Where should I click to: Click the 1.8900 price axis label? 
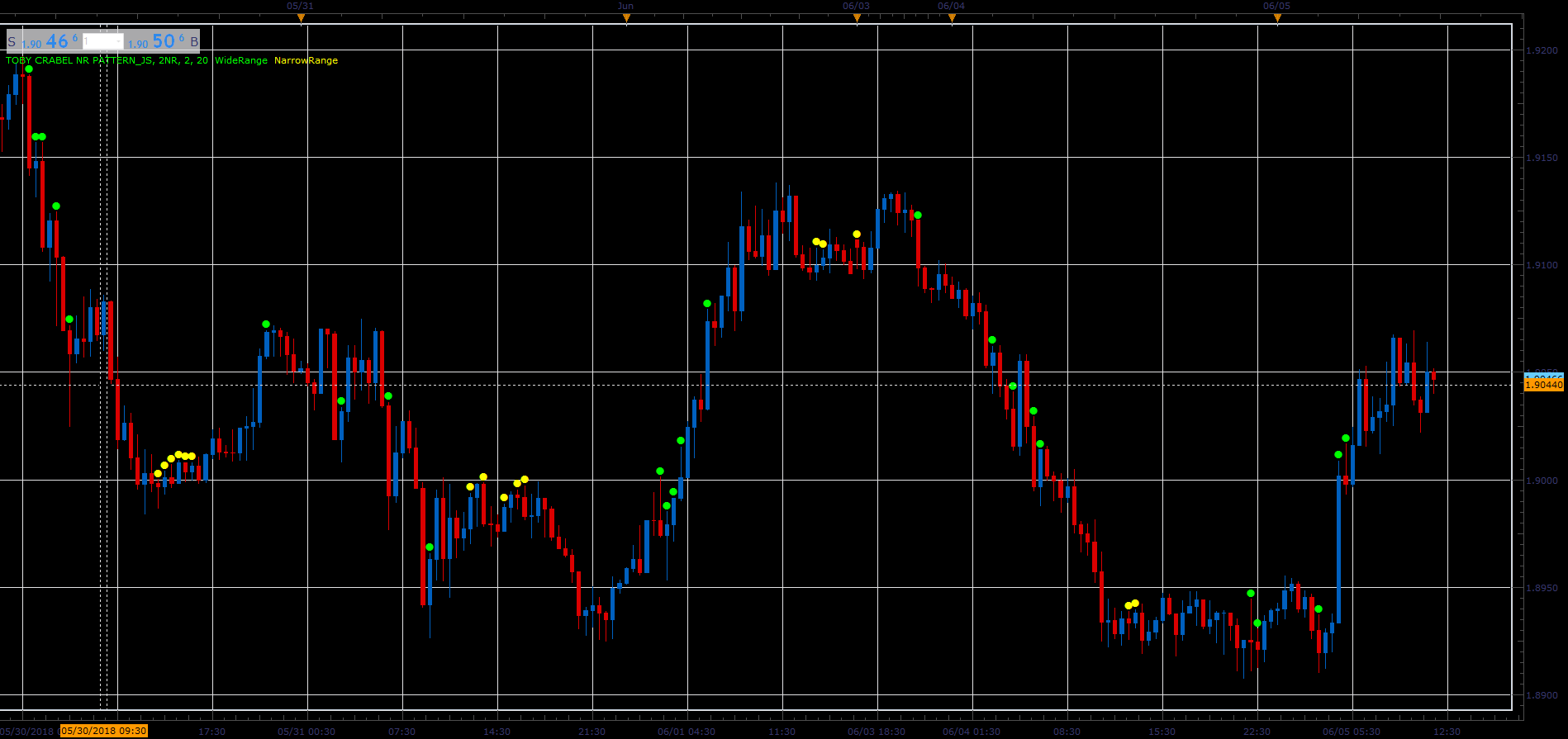[1542, 695]
